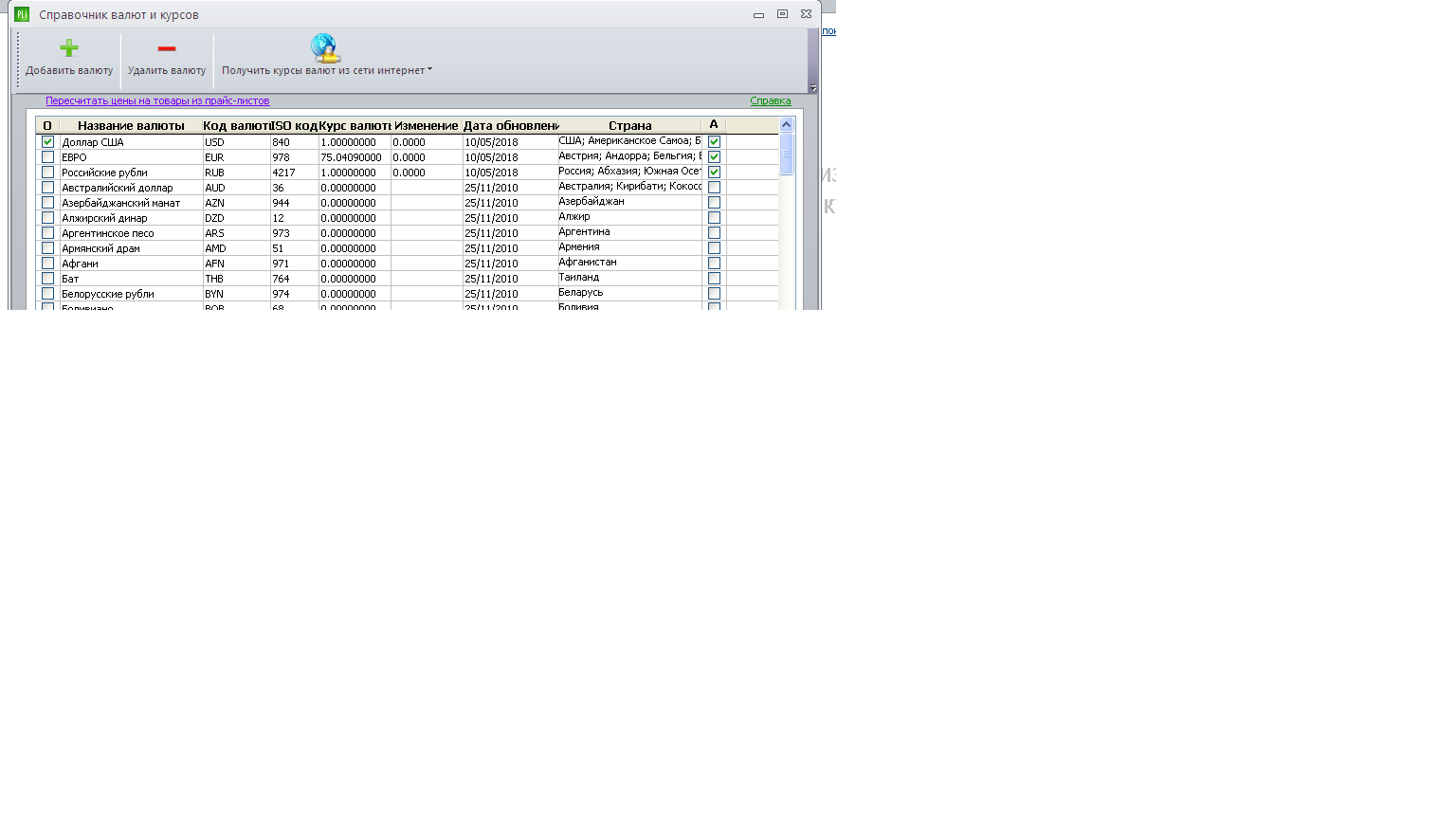The width and height of the screenshot is (1456, 819).
Task: Check the O checkbox for Российские рубли
Action: point(47,172)
